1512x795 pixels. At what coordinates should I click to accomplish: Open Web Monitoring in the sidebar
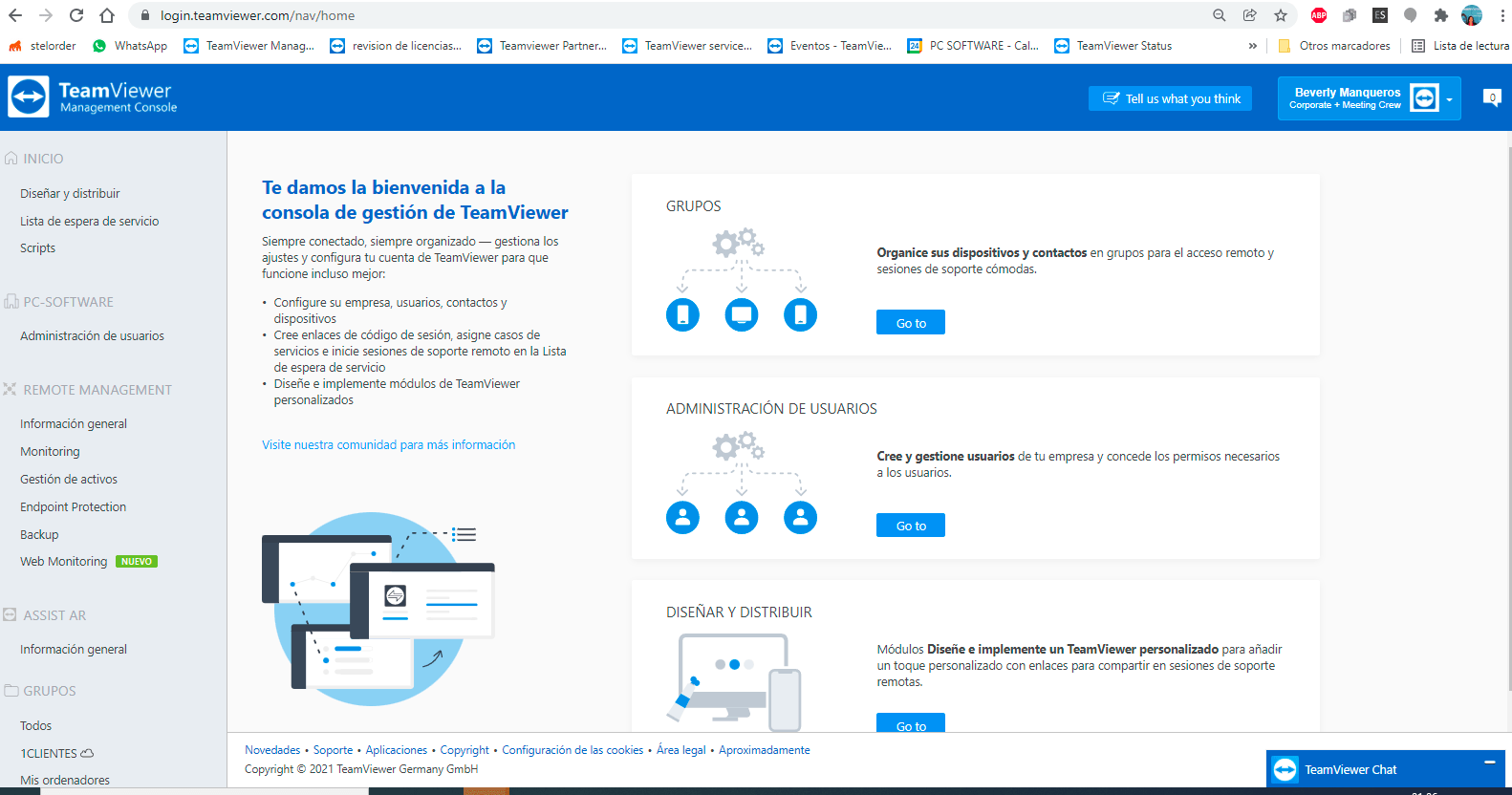[63, 561]
